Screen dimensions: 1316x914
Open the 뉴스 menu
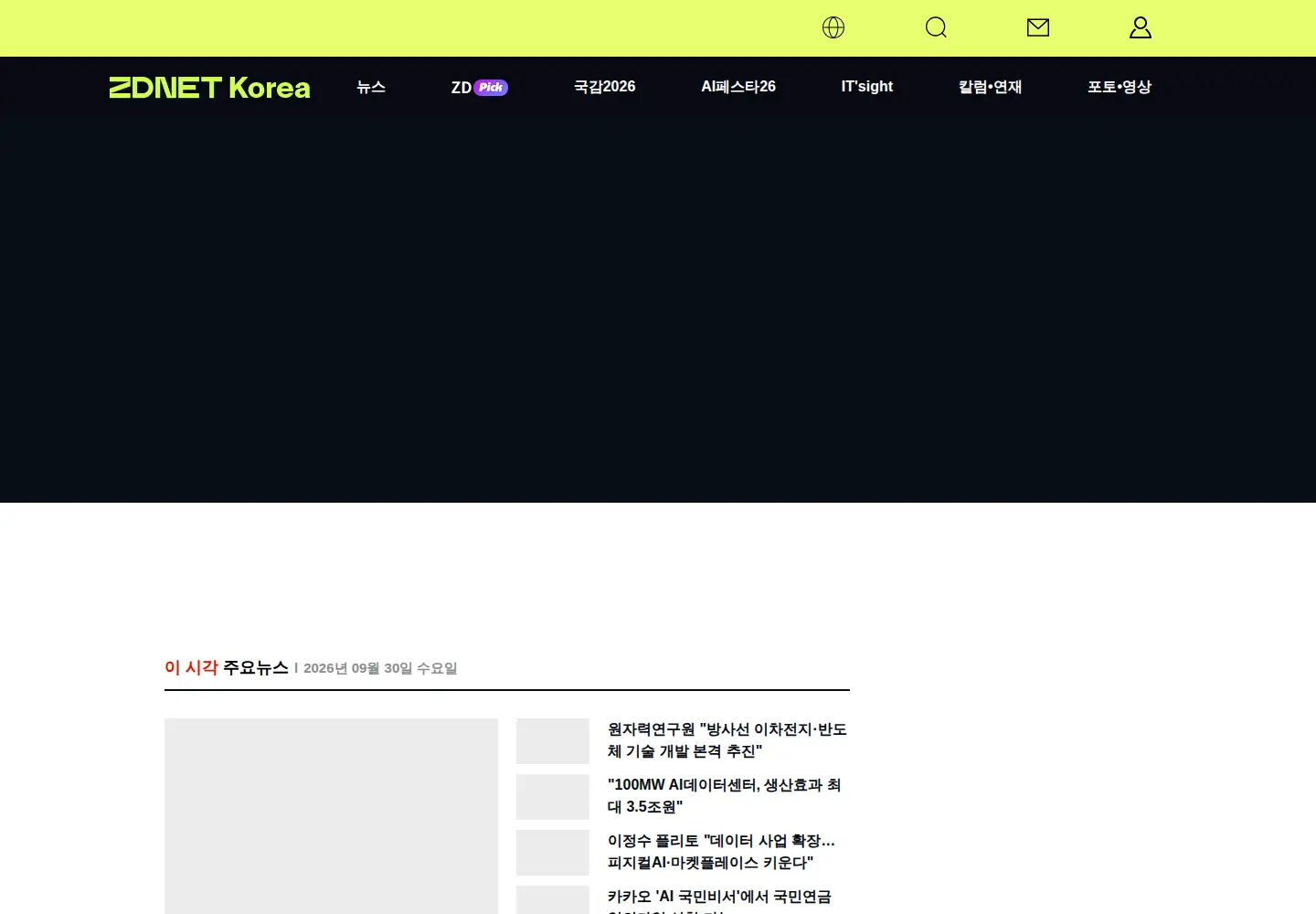[371, 87]
